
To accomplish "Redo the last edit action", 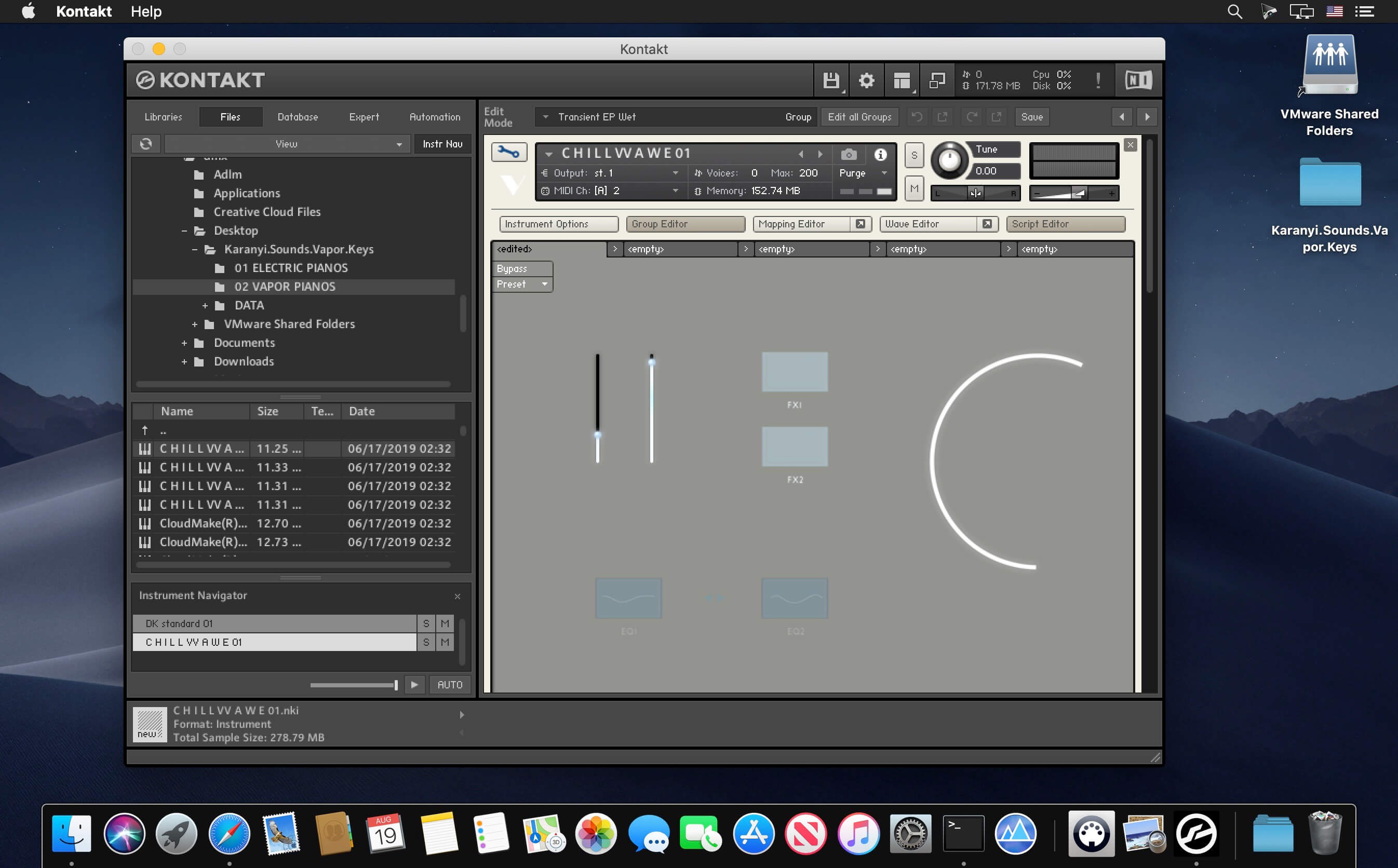I will [972, 117].
